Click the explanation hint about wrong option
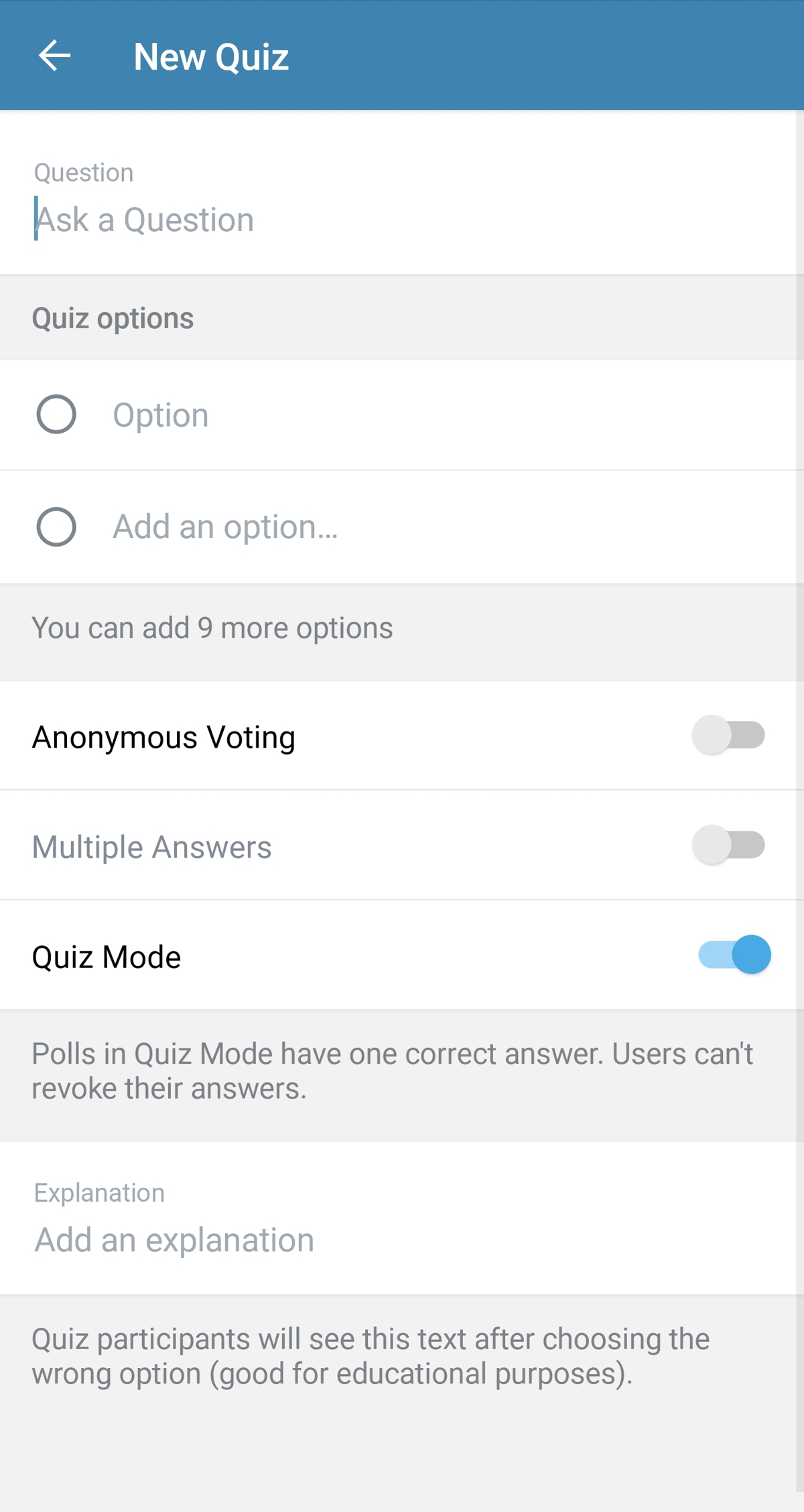Screen dimensions: 804x1512 [x=371, y=1356]
